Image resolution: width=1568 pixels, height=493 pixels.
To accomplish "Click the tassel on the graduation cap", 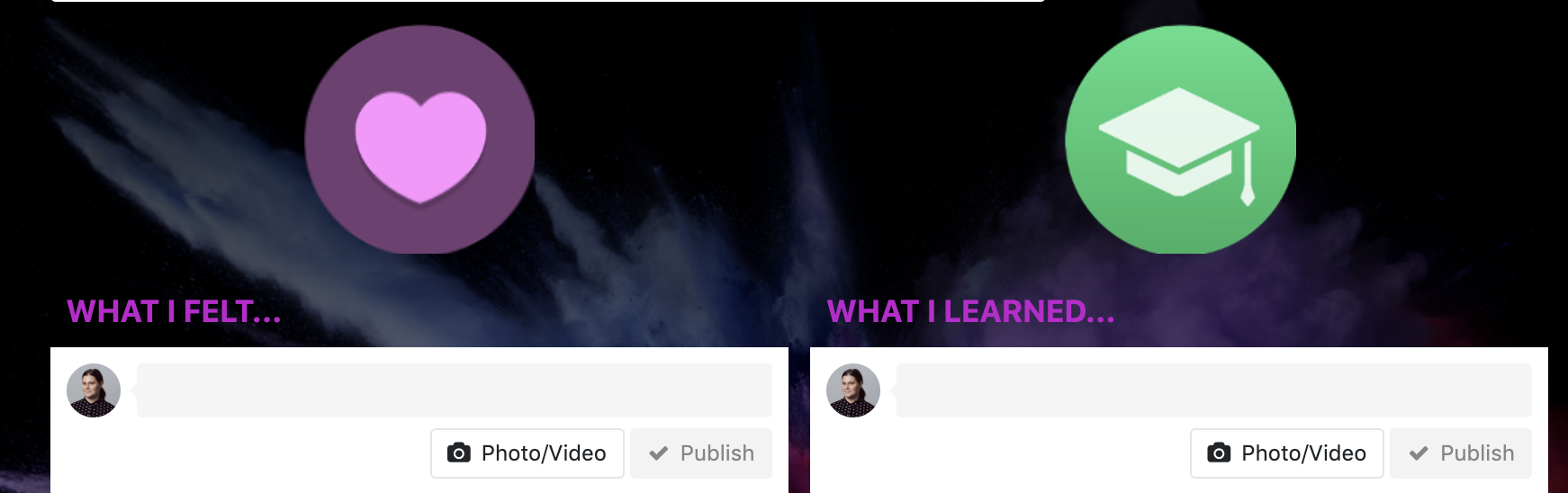I will point(1248,175).
